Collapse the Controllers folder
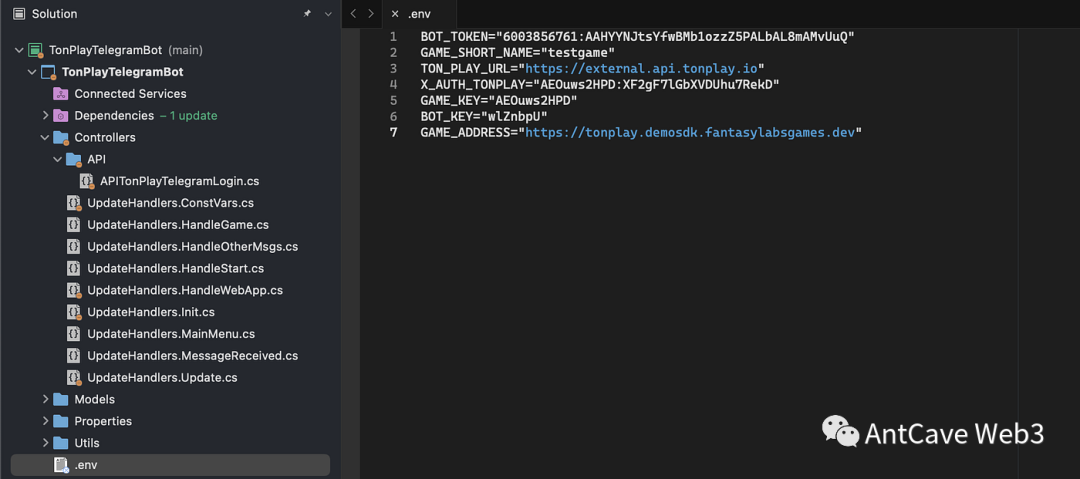The height and width of the screenshot is (479, 1080). 45,138
